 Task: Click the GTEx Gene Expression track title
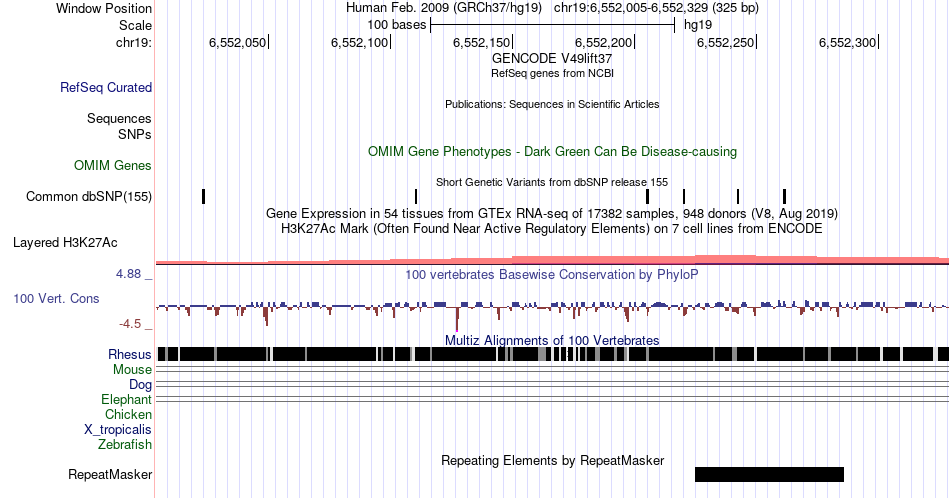tap(552, 213)
